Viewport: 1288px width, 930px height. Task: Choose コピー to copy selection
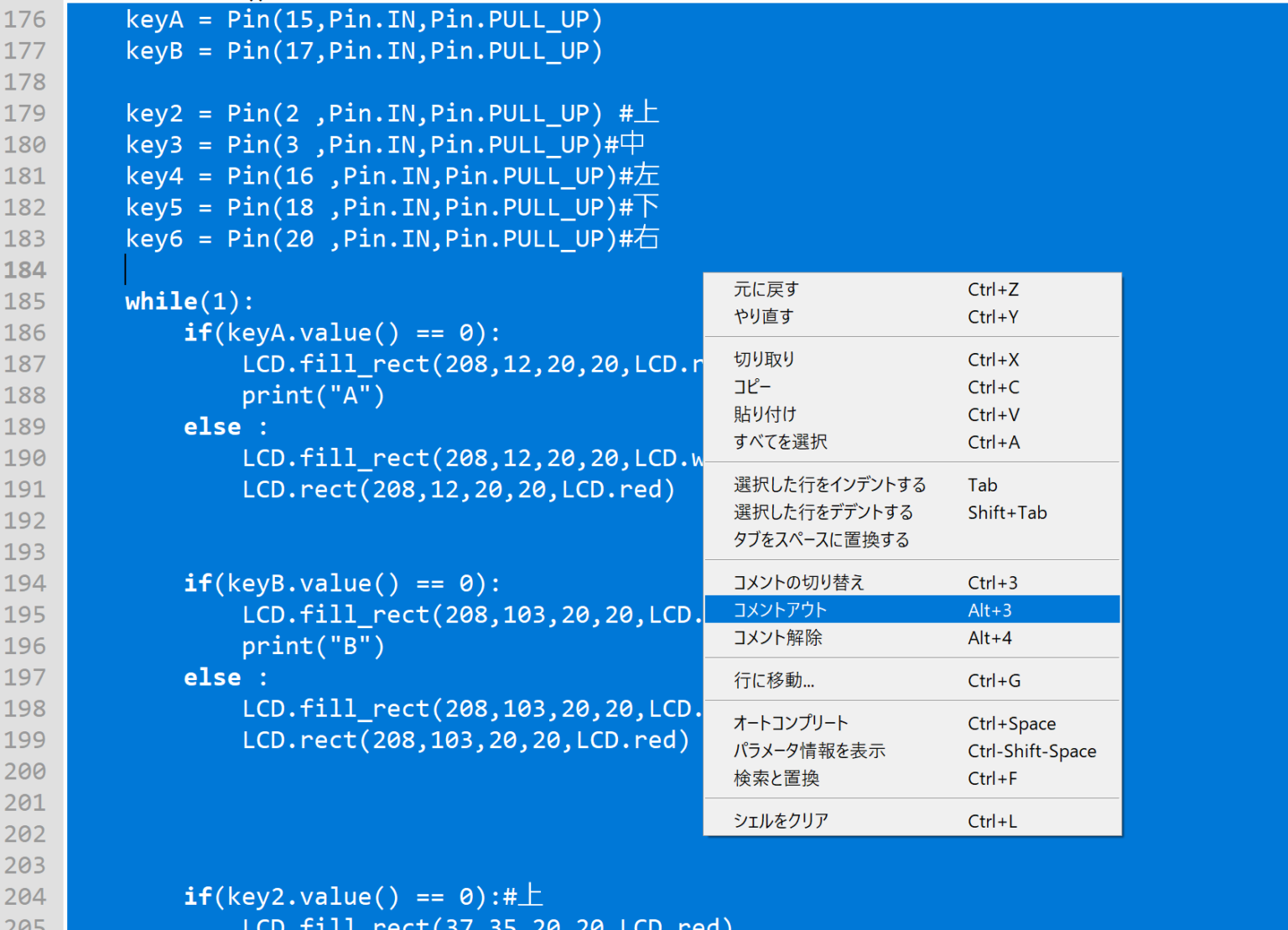[x=753, y=387]
